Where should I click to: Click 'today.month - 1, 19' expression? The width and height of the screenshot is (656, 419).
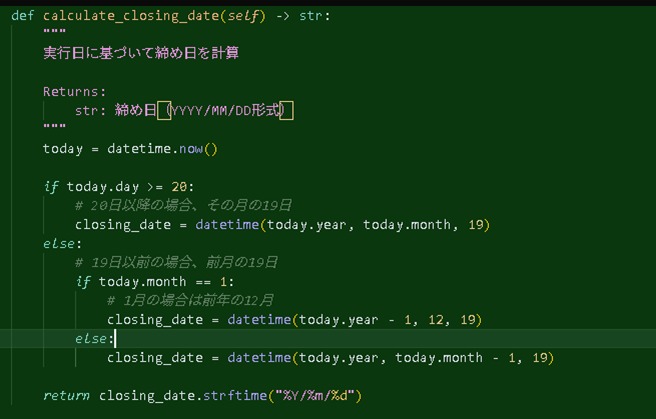(x=472, y=358)
